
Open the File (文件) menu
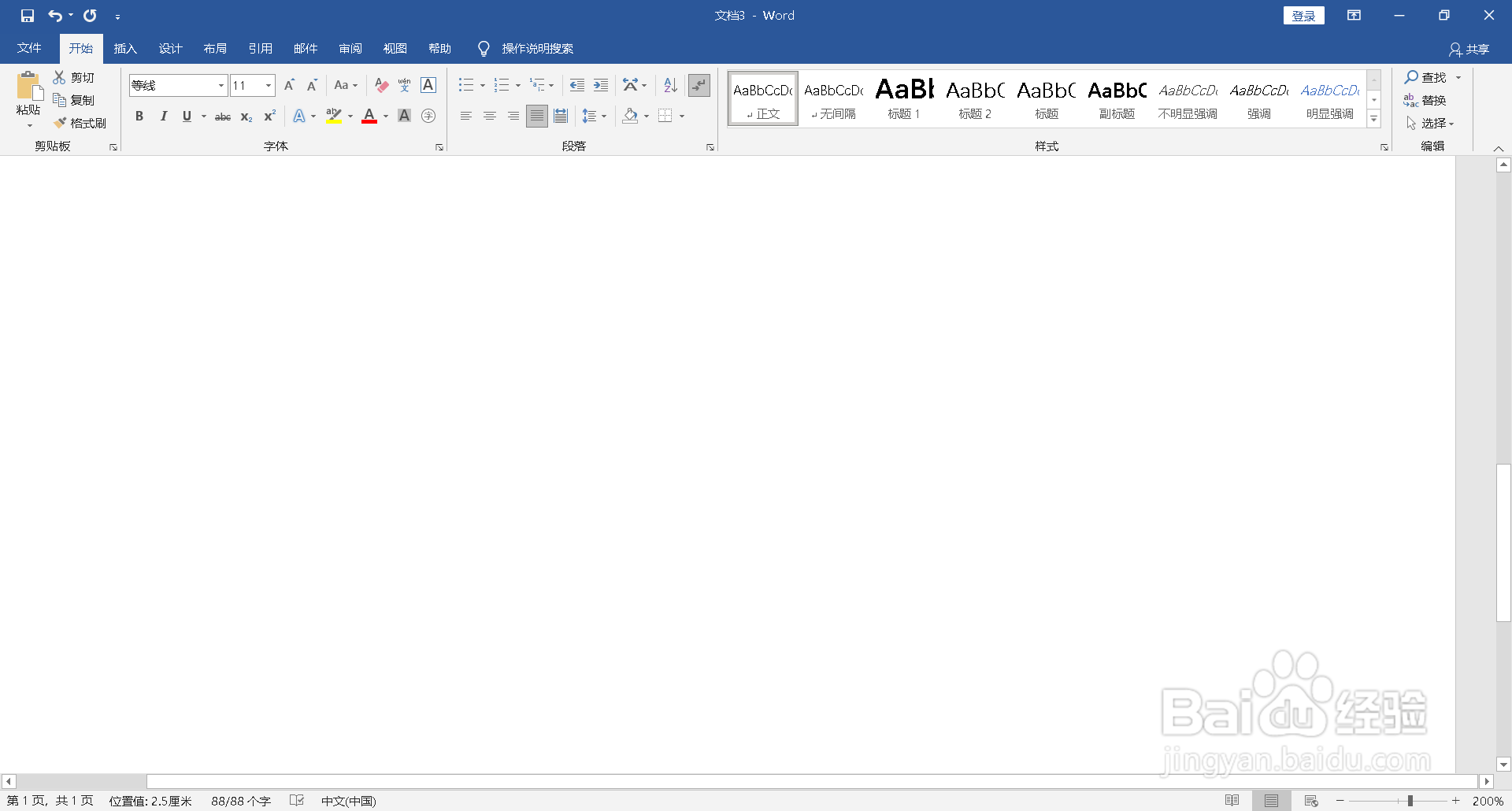coord(29,49)
